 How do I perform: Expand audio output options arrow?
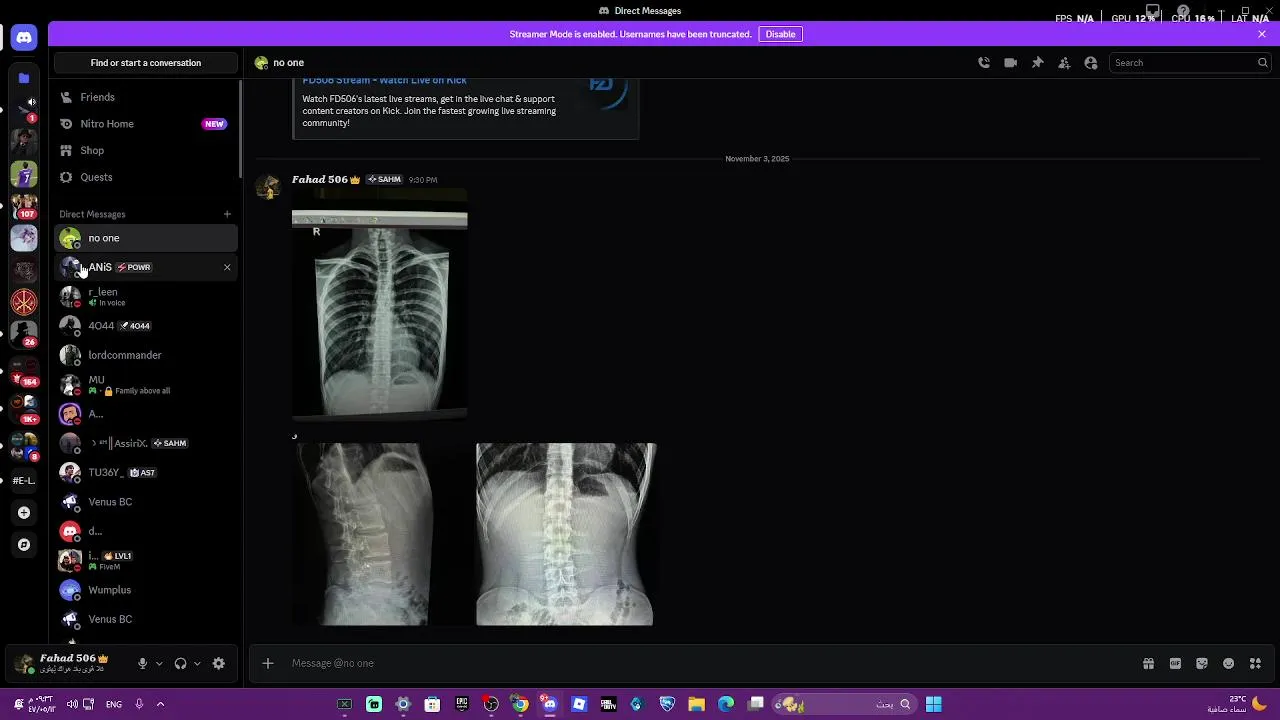[197, 663]
